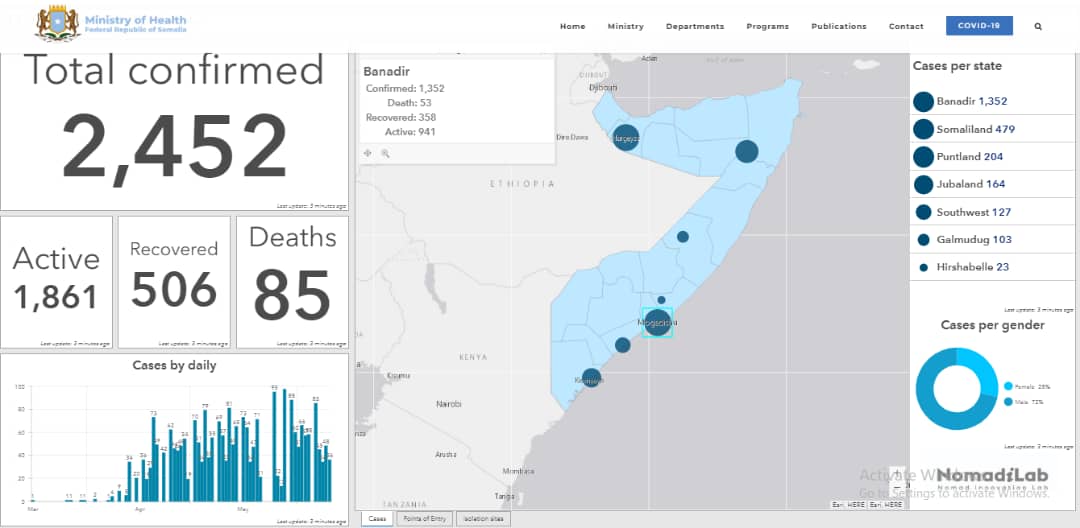Click the search magnifier icon in navbar
This screenshot has height=528, width=1080.
[1038, 26]
